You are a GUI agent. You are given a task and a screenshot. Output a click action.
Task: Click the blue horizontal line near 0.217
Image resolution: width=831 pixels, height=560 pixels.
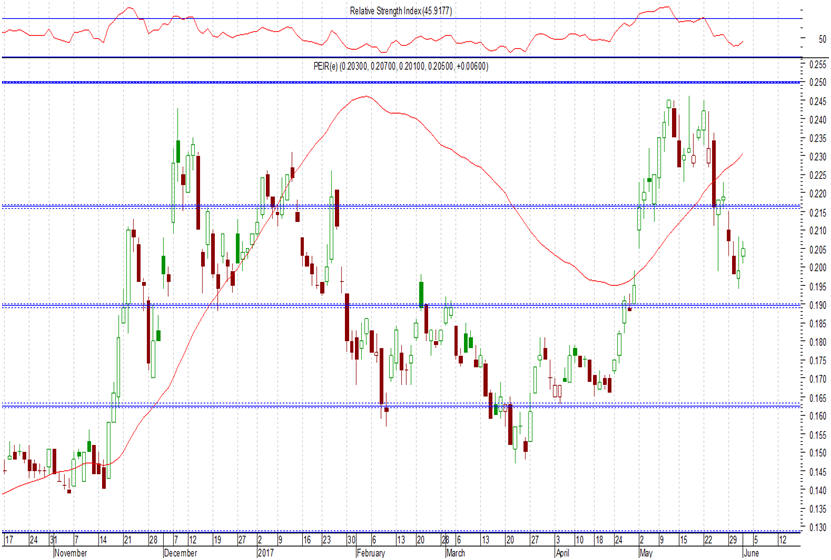[x=401, y=206]
